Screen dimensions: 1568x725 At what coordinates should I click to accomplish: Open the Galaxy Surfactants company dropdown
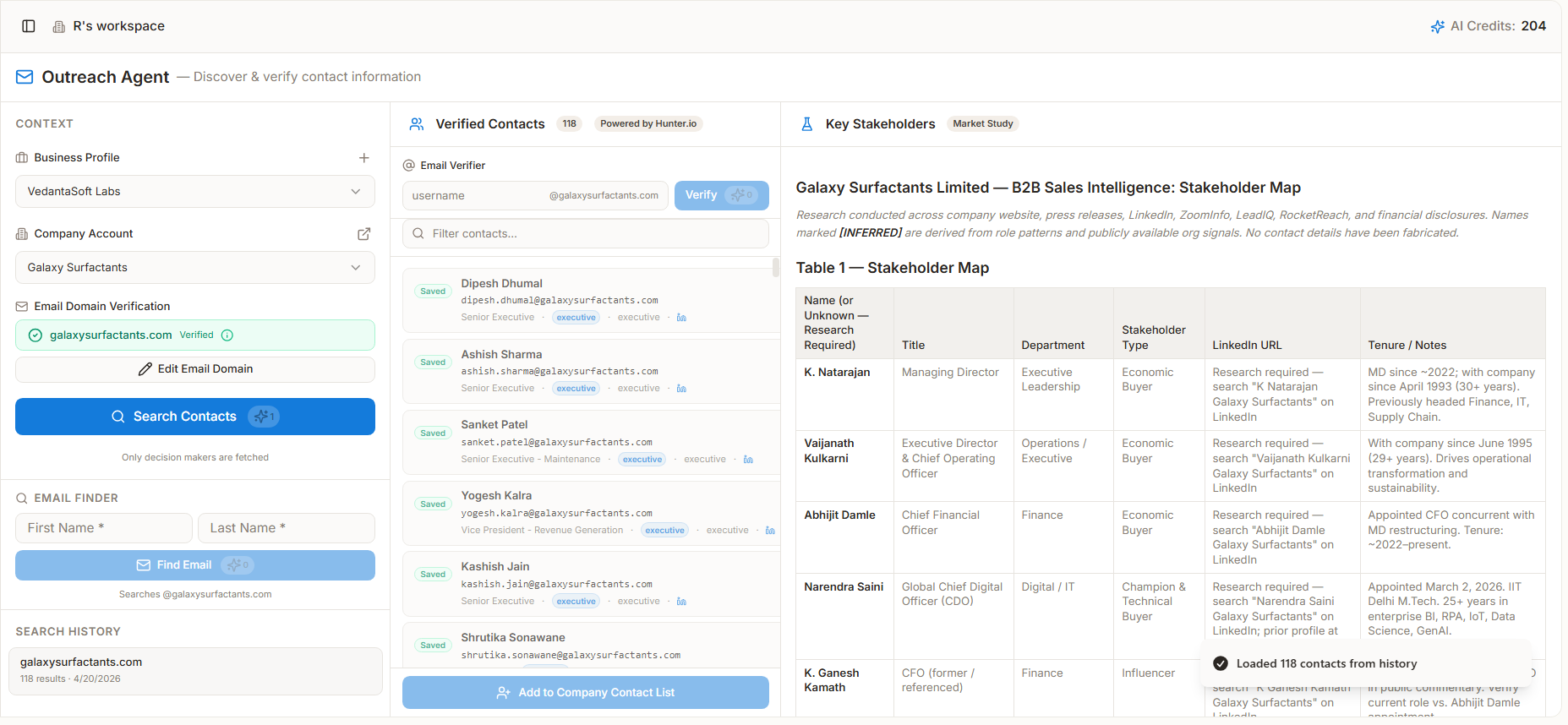pos(195,268)
